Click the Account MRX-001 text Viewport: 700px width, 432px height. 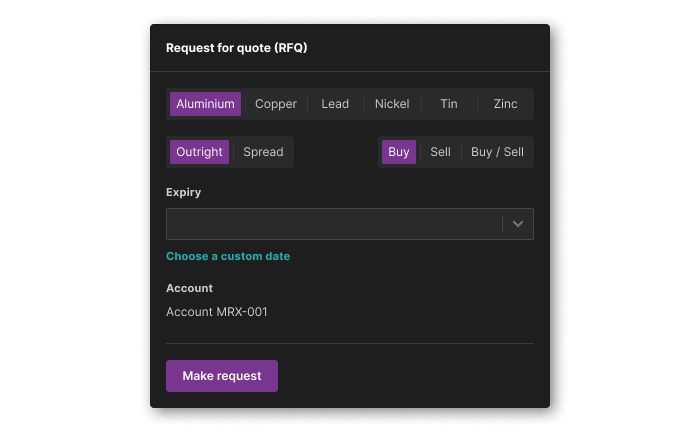click(x=217, y=312)
